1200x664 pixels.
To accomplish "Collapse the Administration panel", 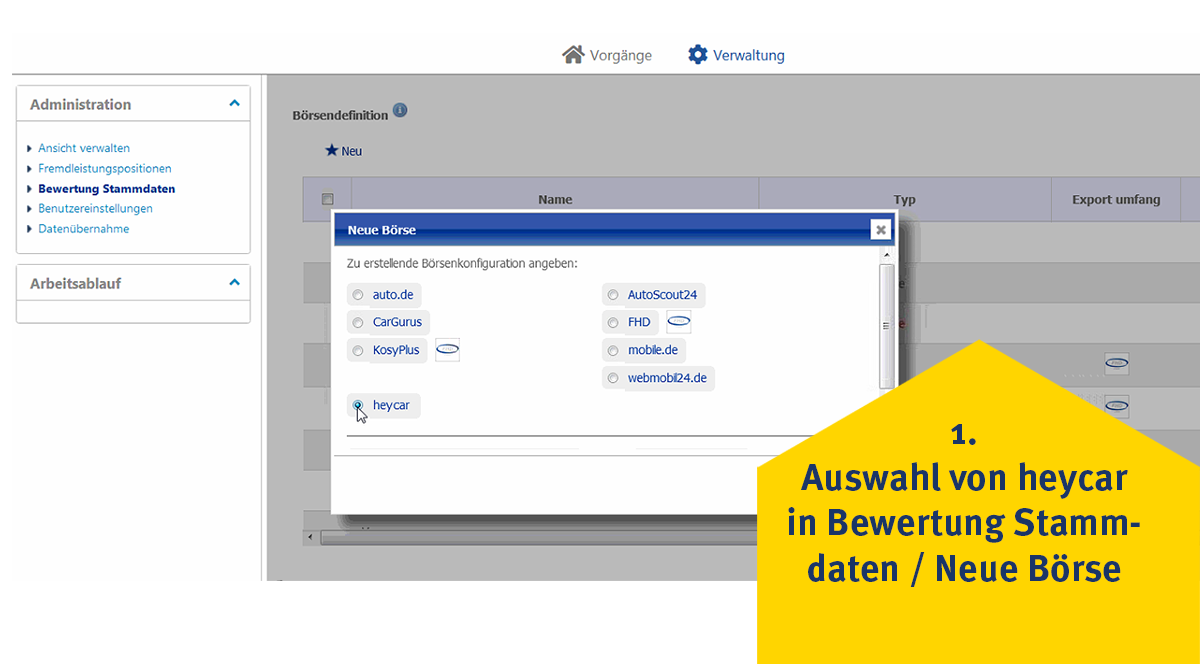I will pos(234,103).
